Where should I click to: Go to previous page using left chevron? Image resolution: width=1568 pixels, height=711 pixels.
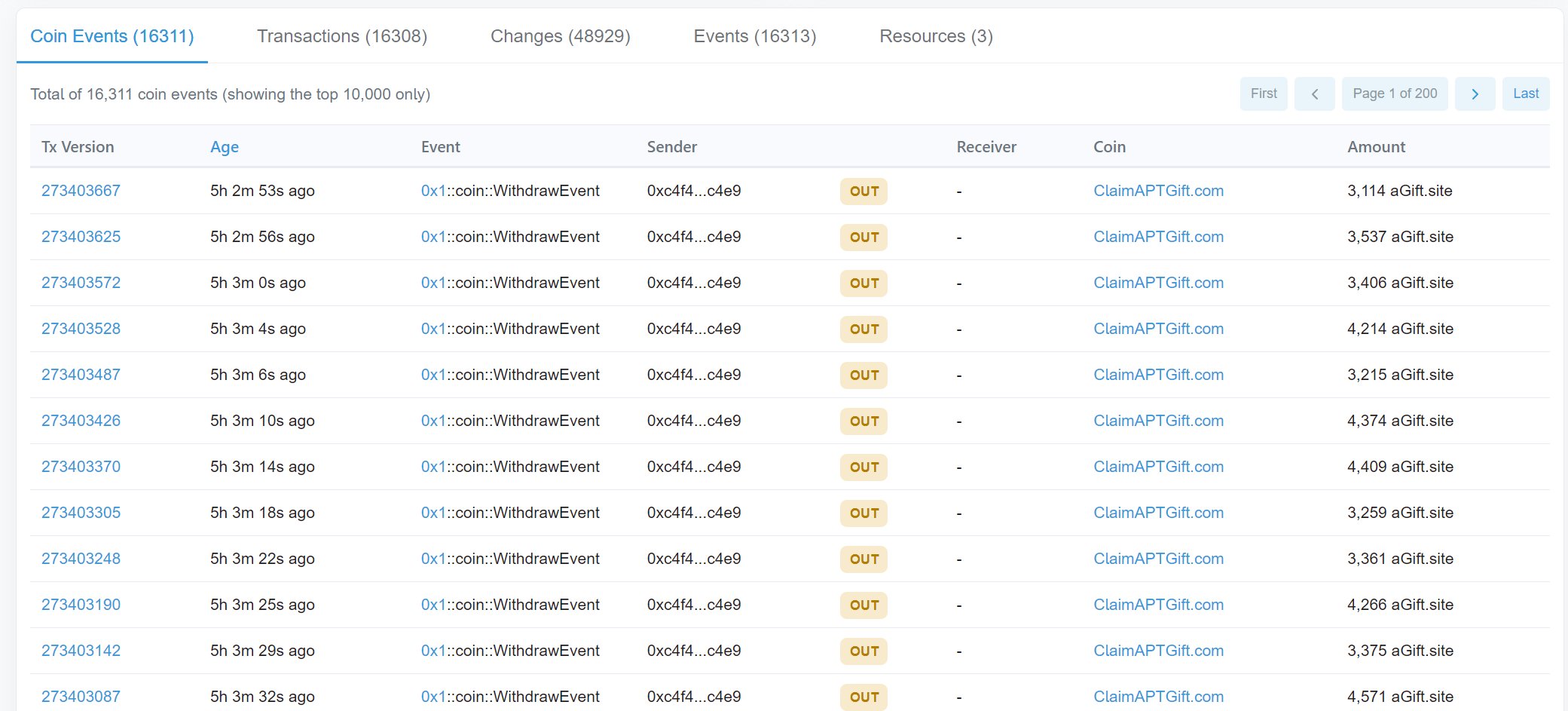point(1314,94)
